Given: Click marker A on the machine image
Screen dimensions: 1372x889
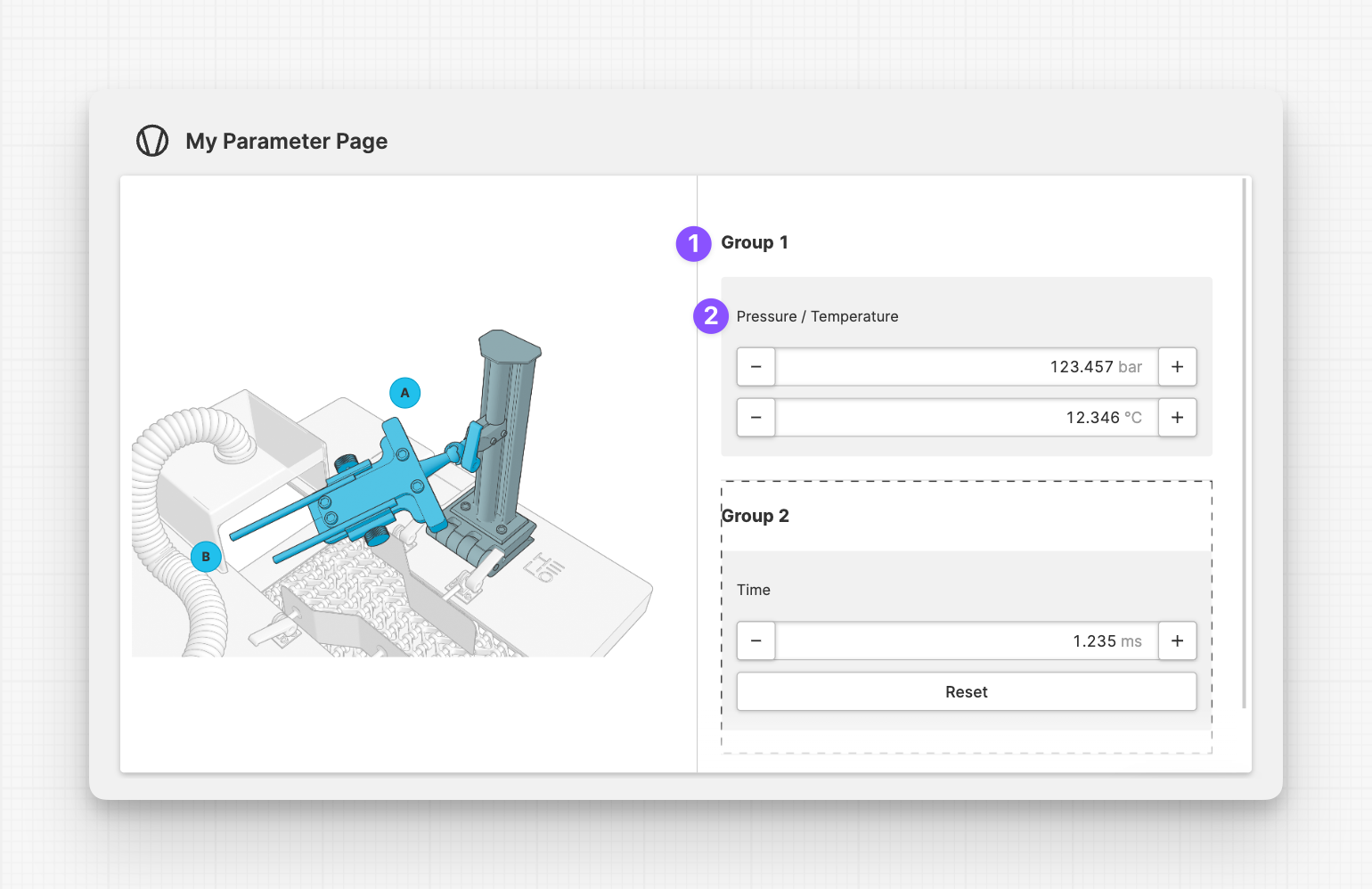Looking at the screenshot, I should 405,393.
